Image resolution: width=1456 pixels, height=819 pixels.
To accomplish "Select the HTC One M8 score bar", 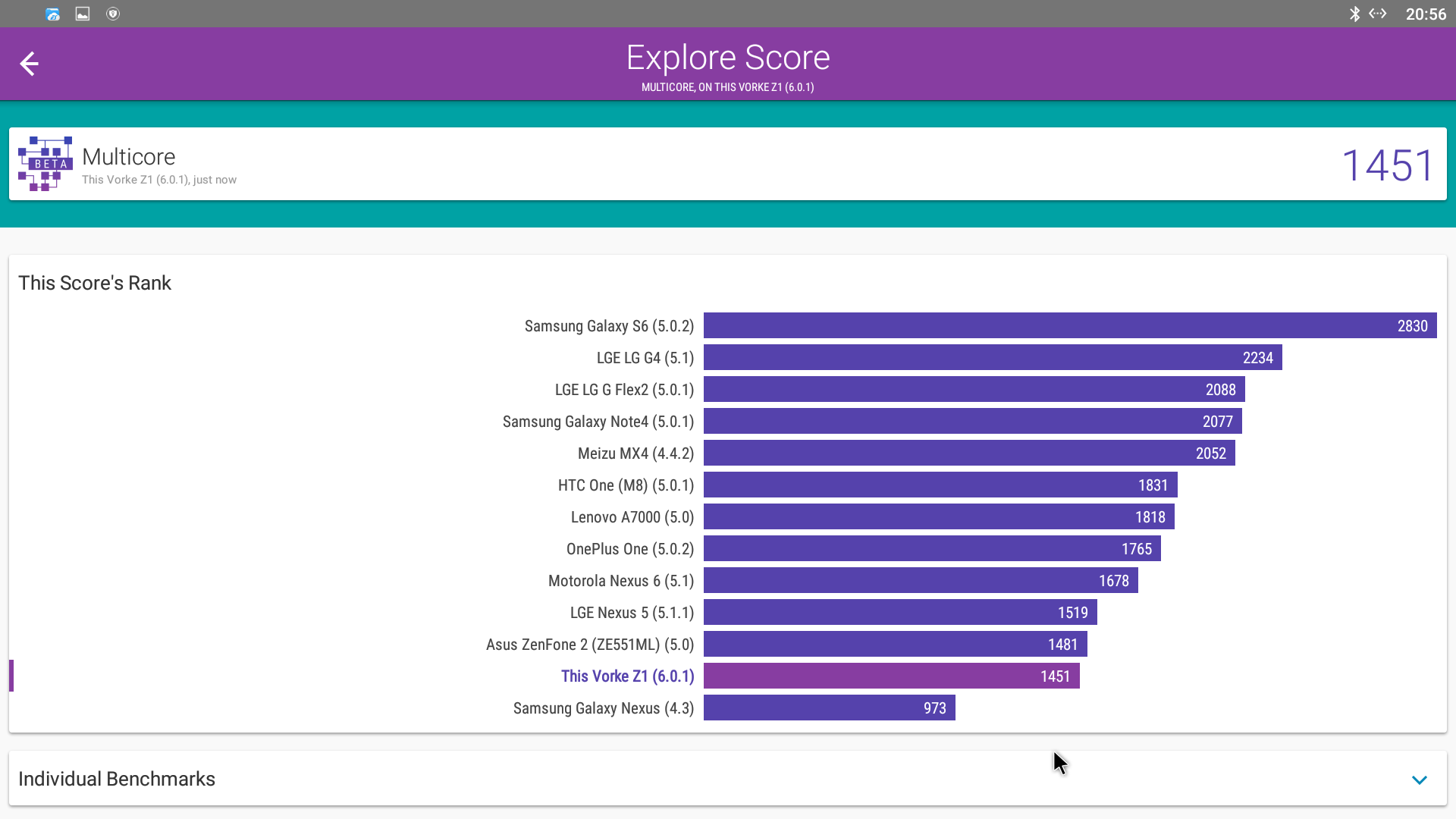I will pyautogui.click(x=940, y=485).
